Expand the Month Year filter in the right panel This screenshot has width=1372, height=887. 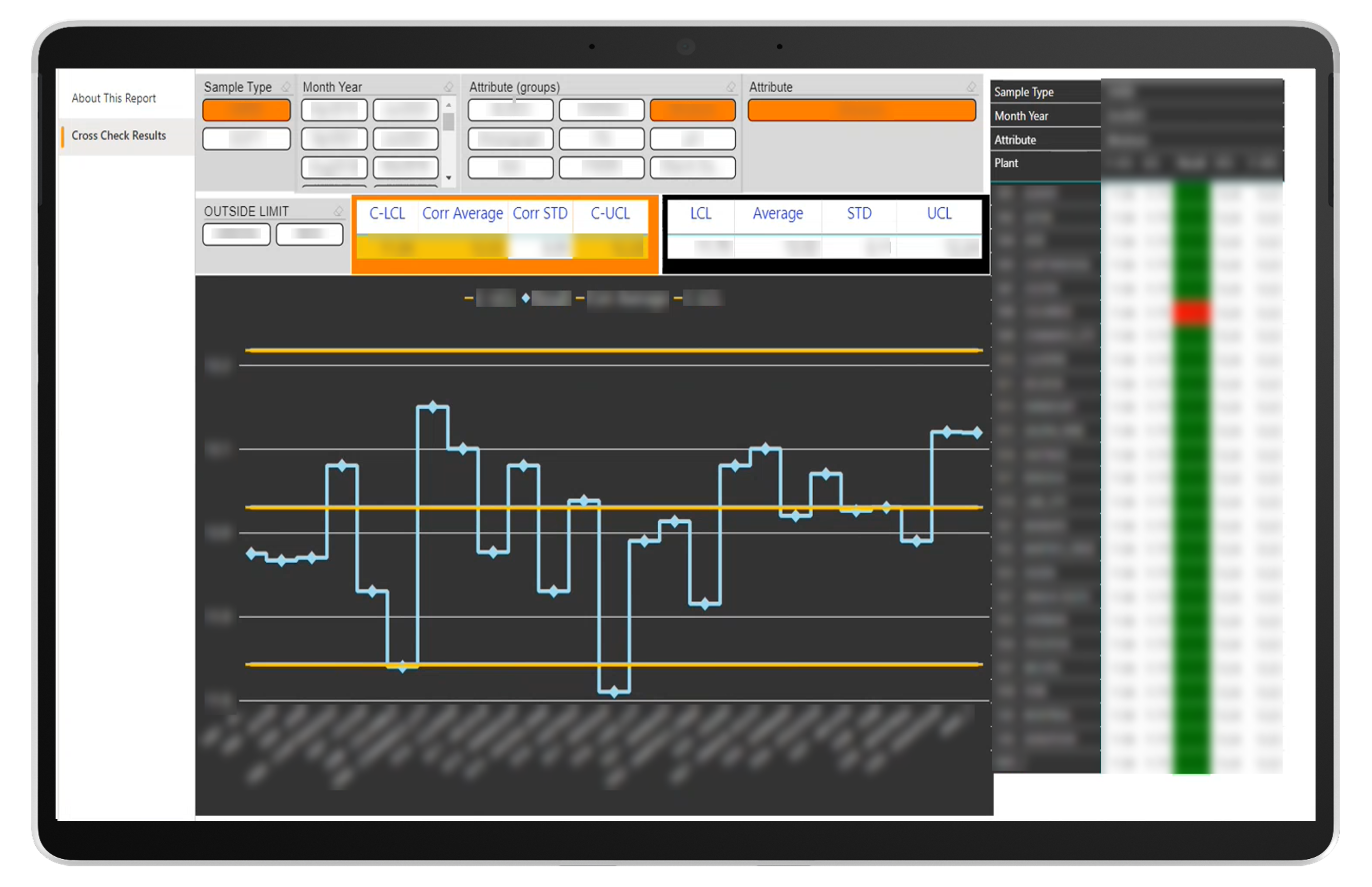click(1023, 116)
